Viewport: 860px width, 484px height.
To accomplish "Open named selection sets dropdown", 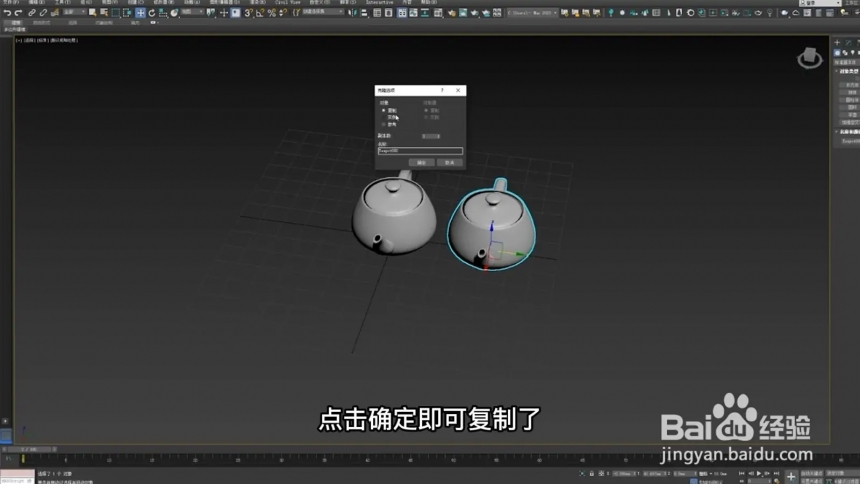I will (324, 12).
